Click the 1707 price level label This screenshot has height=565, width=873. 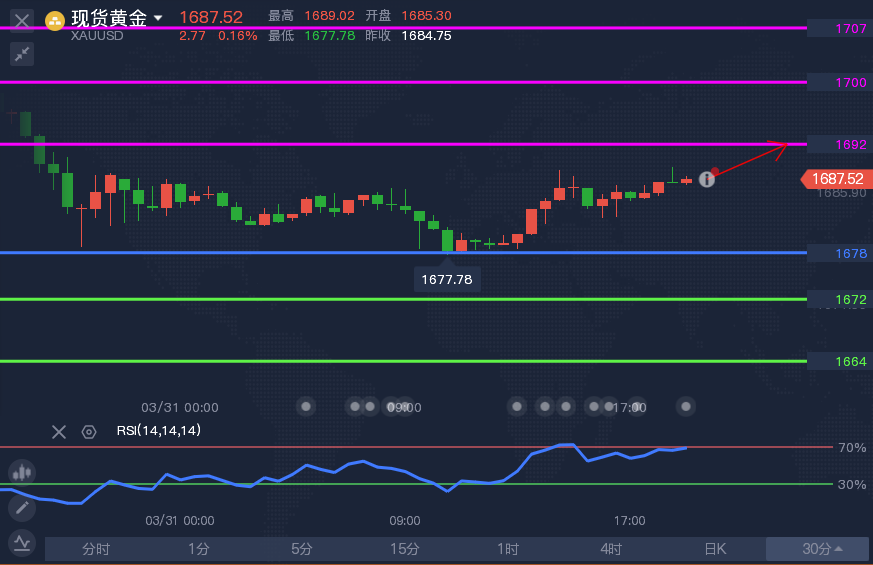(x=851, y=28)
